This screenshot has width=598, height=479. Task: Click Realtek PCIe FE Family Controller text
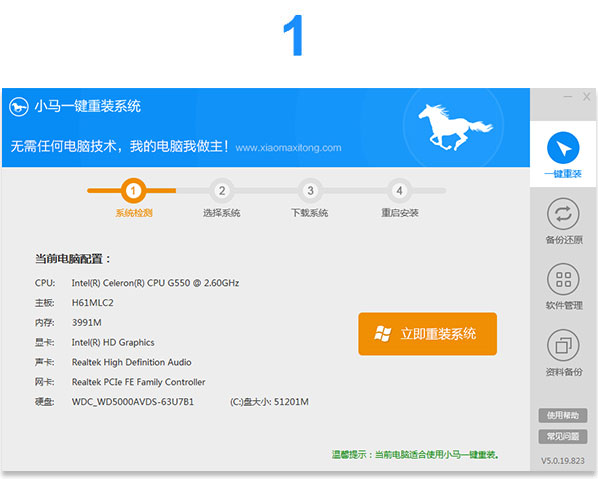(x=138, y=382)
